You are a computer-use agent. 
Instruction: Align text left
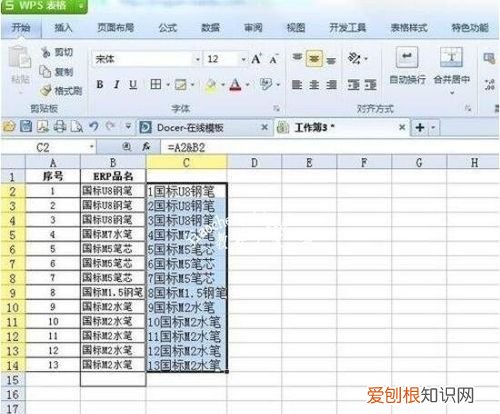tap(297, 85)
